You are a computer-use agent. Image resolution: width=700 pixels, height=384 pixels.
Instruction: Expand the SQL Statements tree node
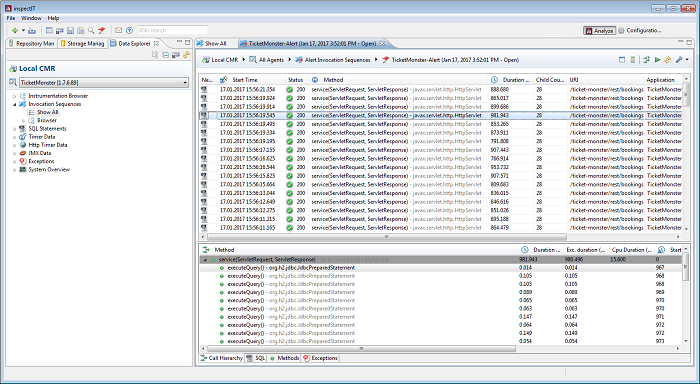click(x=14, y=129)
